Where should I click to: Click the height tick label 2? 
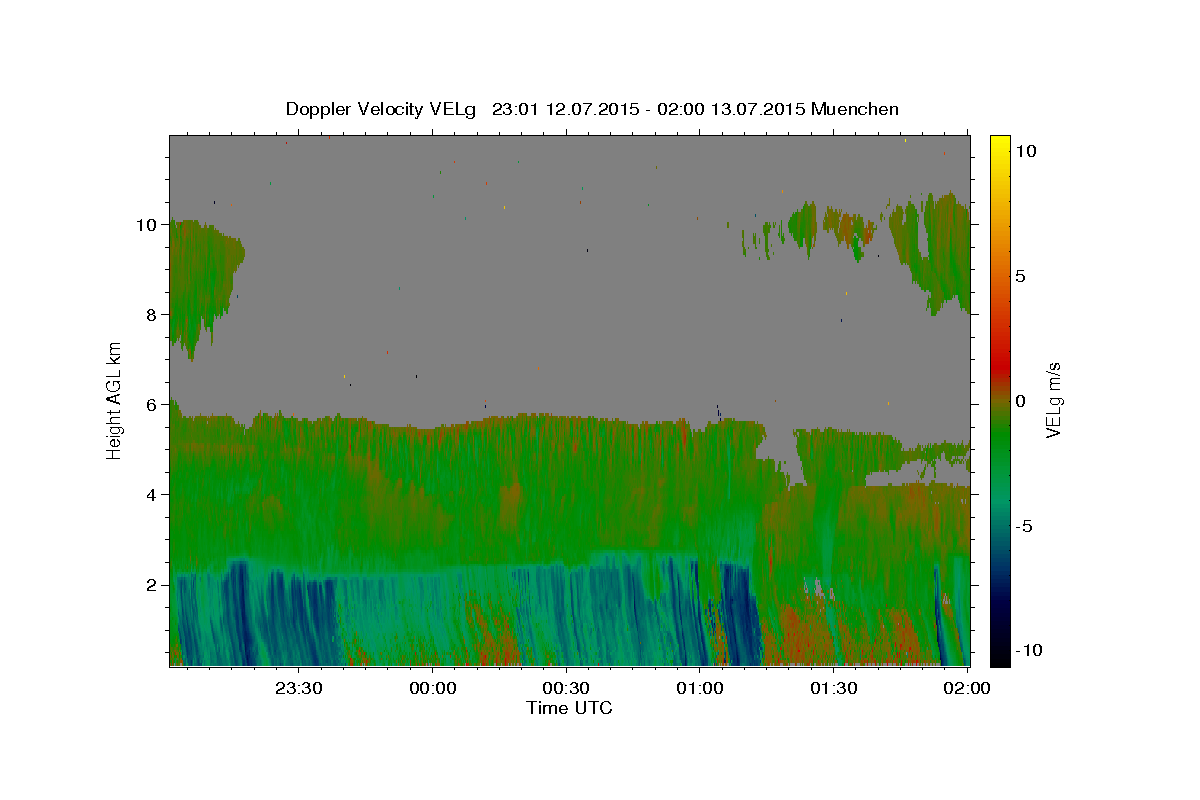[153, 585]
